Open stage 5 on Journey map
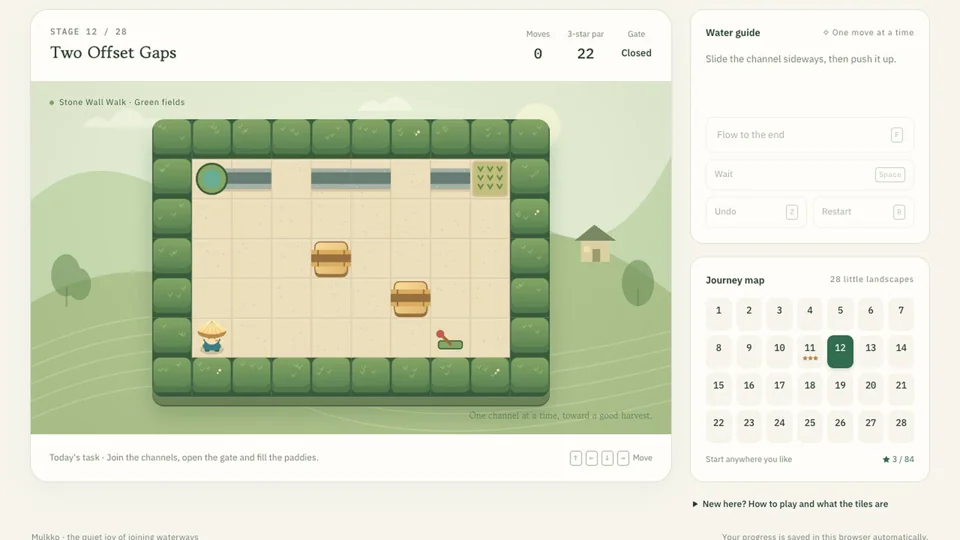The image size is (960, 540). click(x=840, y=313)
